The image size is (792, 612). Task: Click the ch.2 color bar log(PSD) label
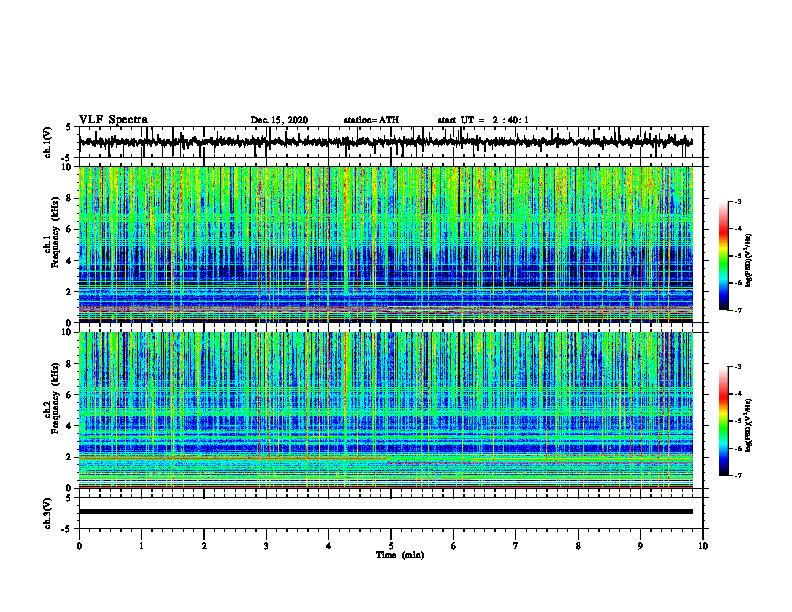(x=749, y=425)
